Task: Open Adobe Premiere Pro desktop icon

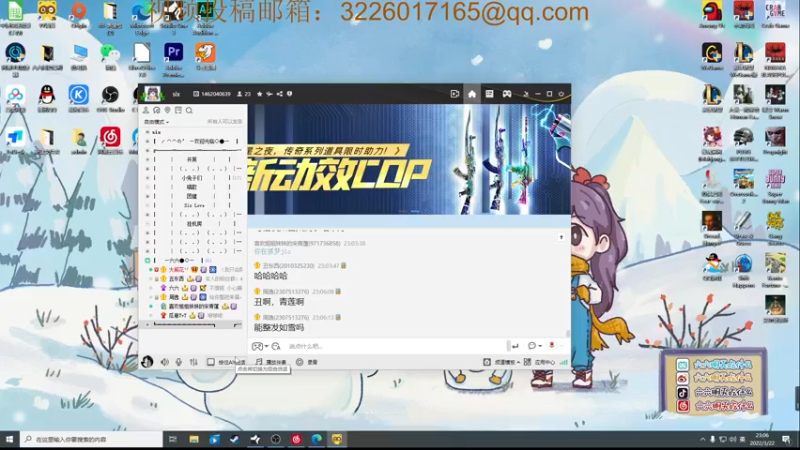Action: [173, 59]
